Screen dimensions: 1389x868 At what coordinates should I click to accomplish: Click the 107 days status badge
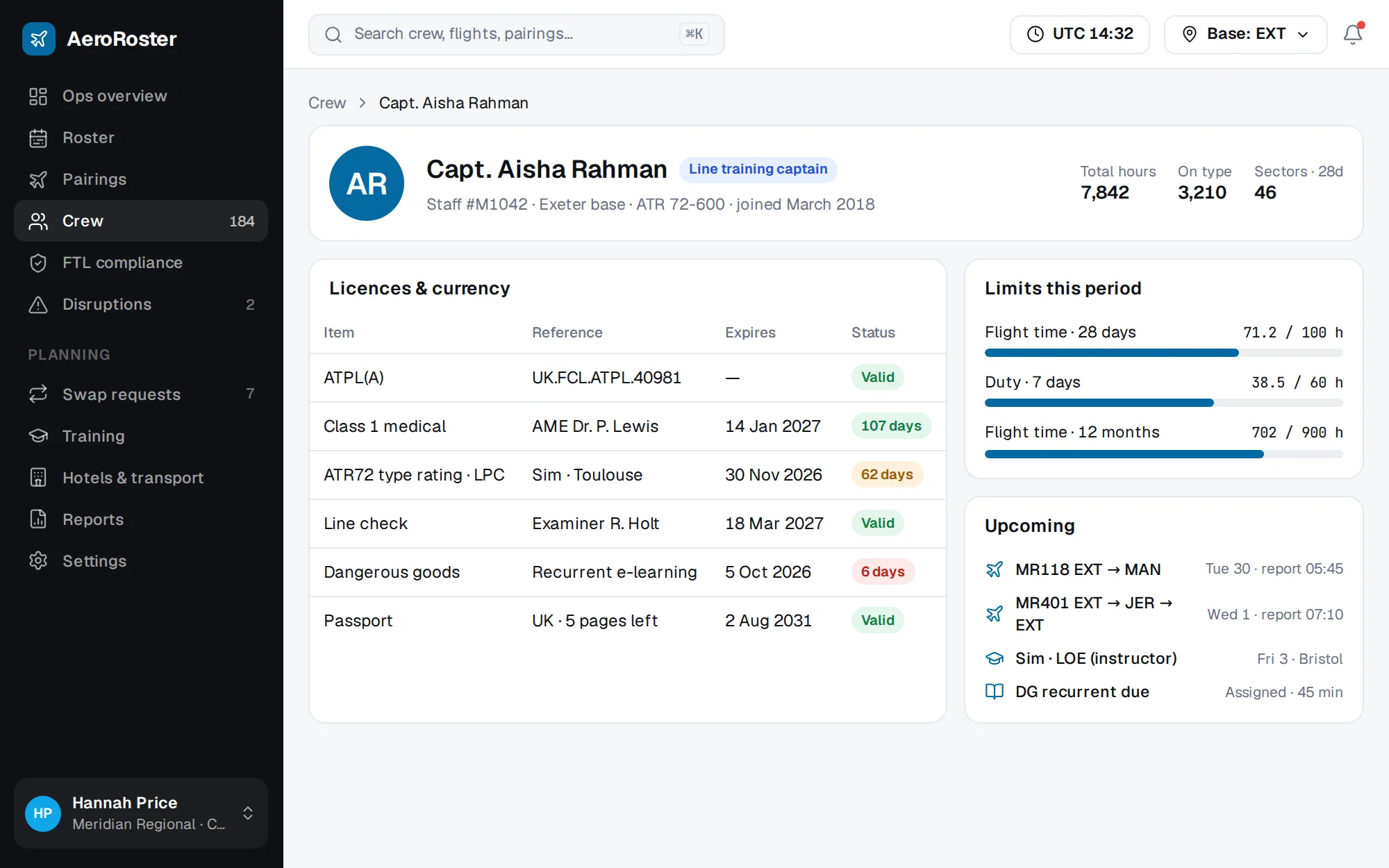(891, 426)
